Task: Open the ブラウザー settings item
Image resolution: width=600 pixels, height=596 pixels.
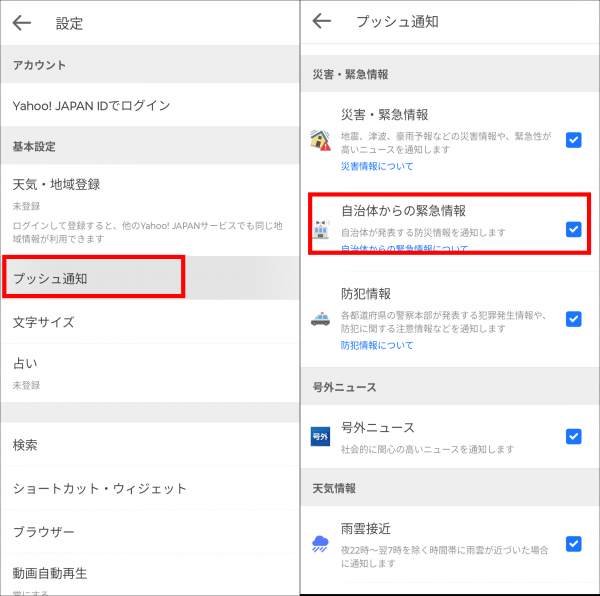Action: (150, 531)
